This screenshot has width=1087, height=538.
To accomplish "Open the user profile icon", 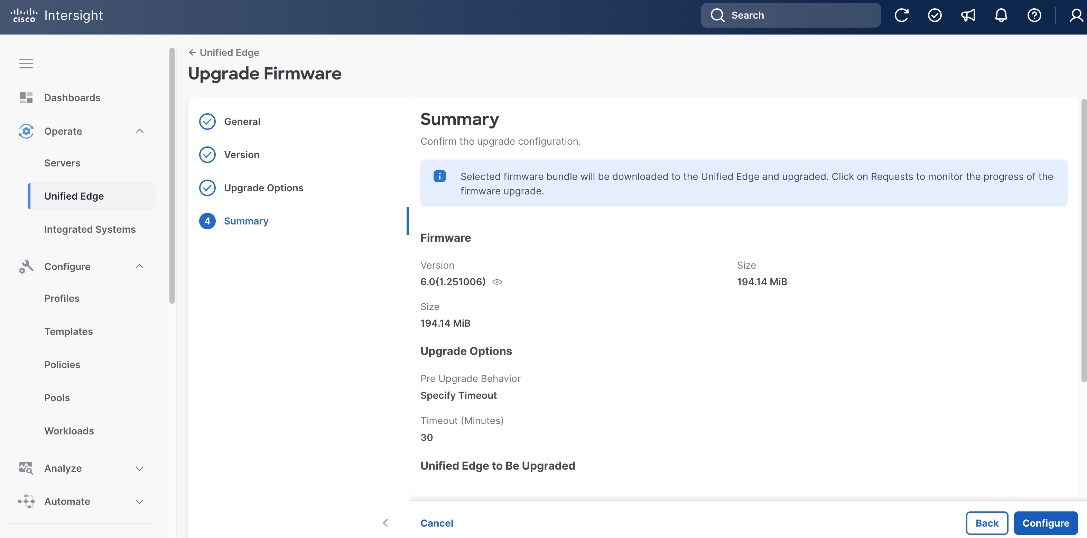I will (1077, 15).
